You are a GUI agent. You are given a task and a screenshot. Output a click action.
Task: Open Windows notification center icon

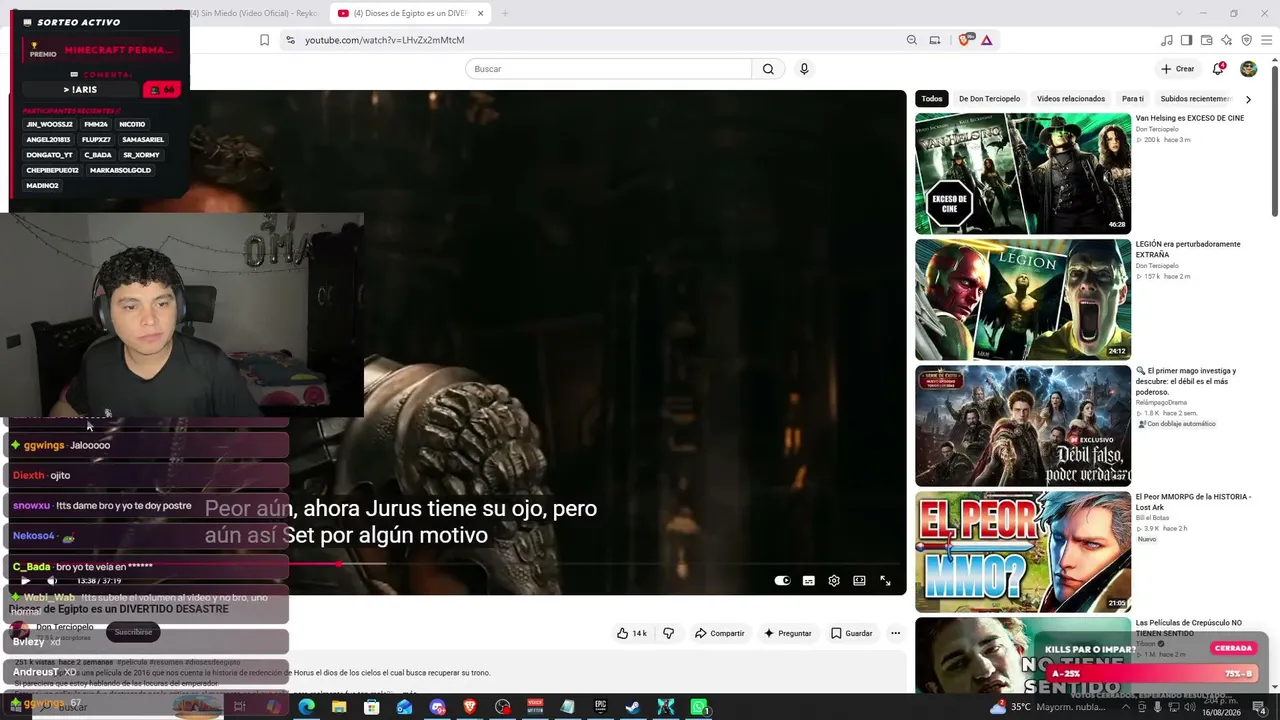tap(1260, 708)
